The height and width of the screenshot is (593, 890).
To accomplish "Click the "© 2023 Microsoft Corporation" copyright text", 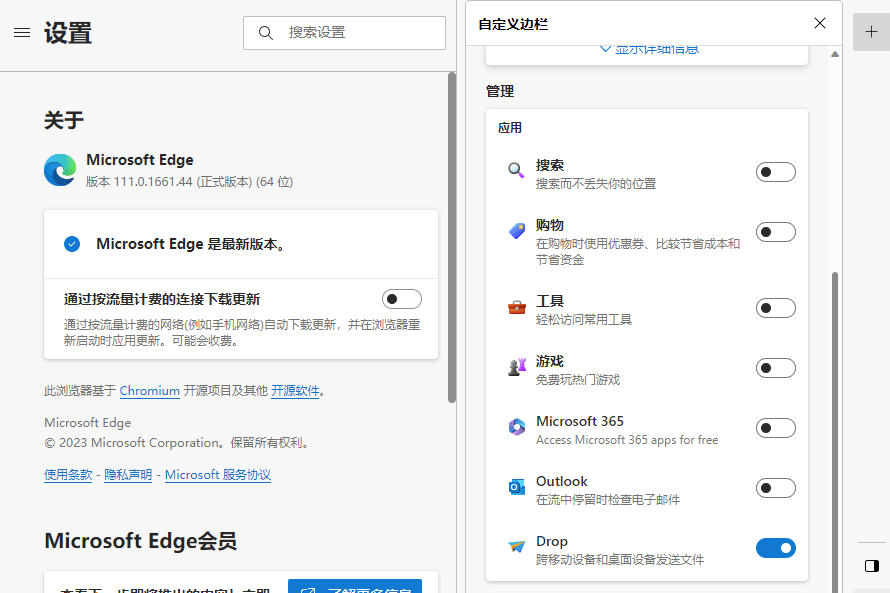I will tap(177, 443).
